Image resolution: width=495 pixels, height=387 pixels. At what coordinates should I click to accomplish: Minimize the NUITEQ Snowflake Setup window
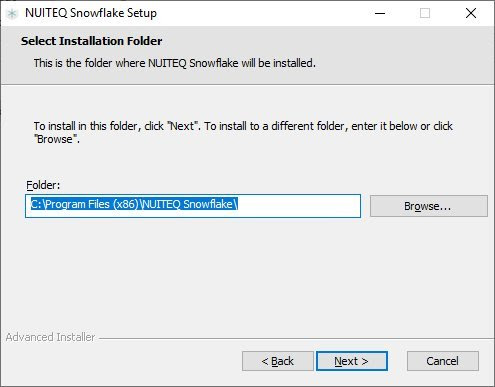coord(380,13)
